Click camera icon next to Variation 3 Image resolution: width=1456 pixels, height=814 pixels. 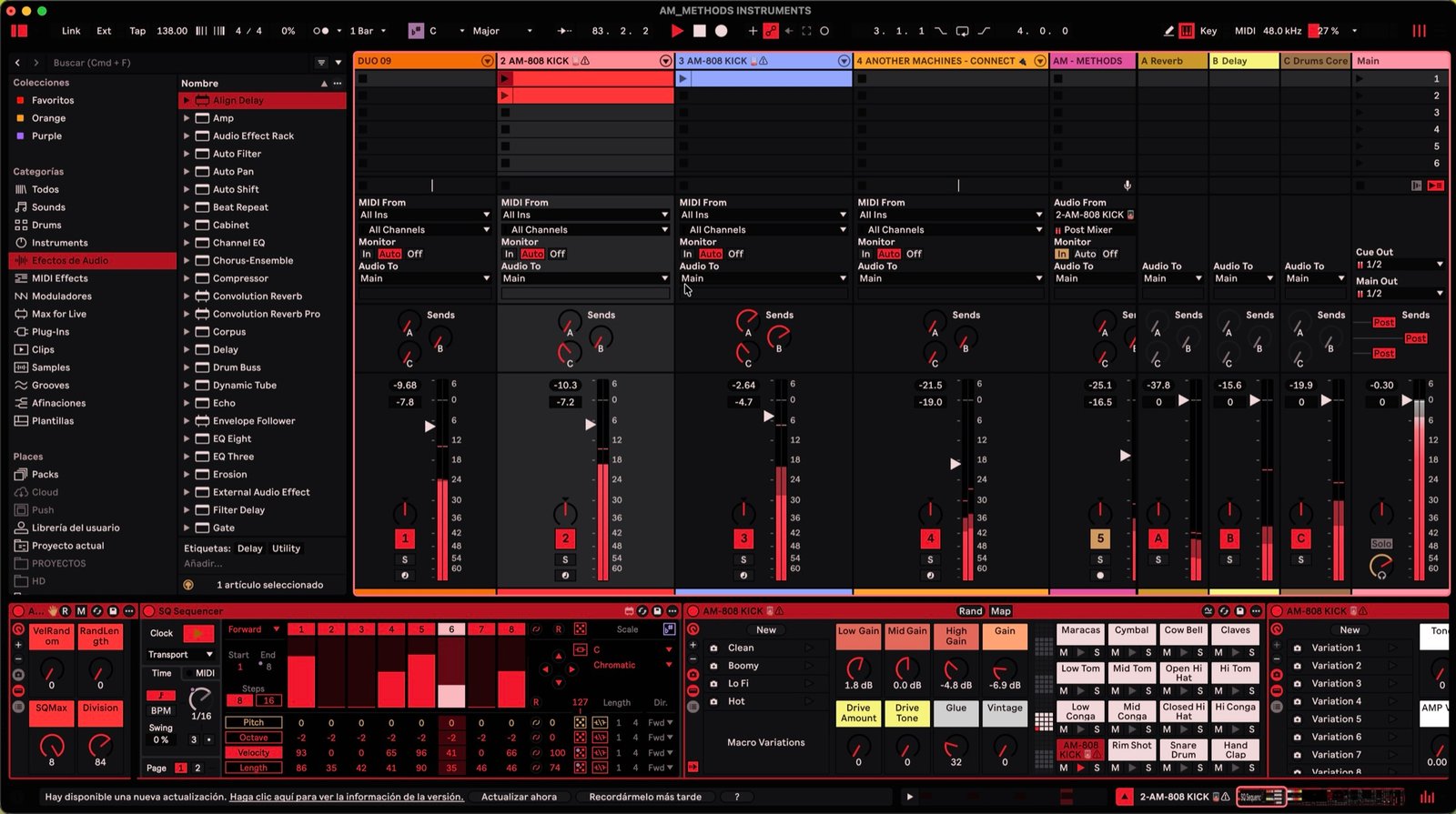1297,684
